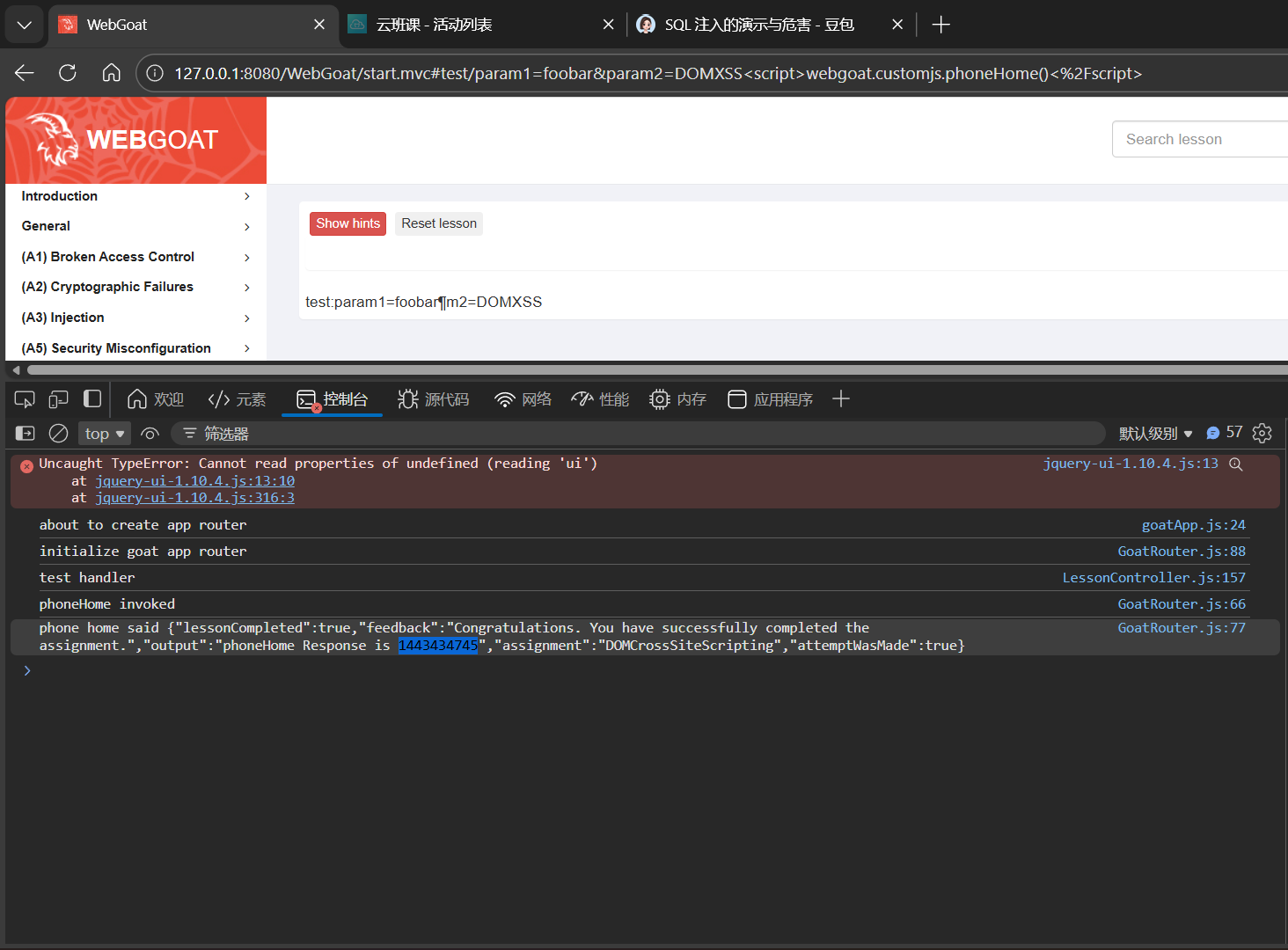Open goatApp.js:24 source link

coord(1194,525)
